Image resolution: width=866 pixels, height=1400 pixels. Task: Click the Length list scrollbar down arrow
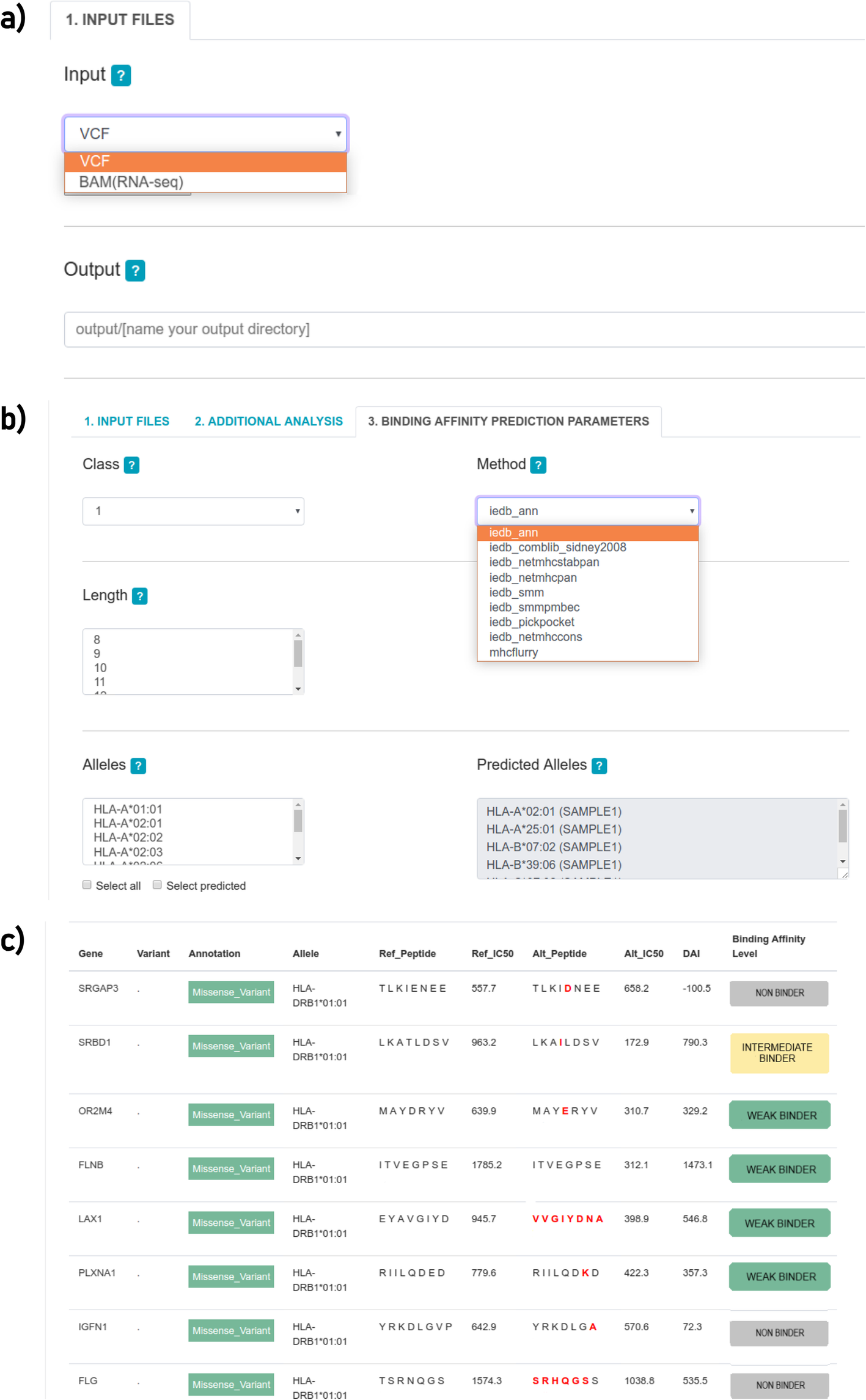coord(298,689)
